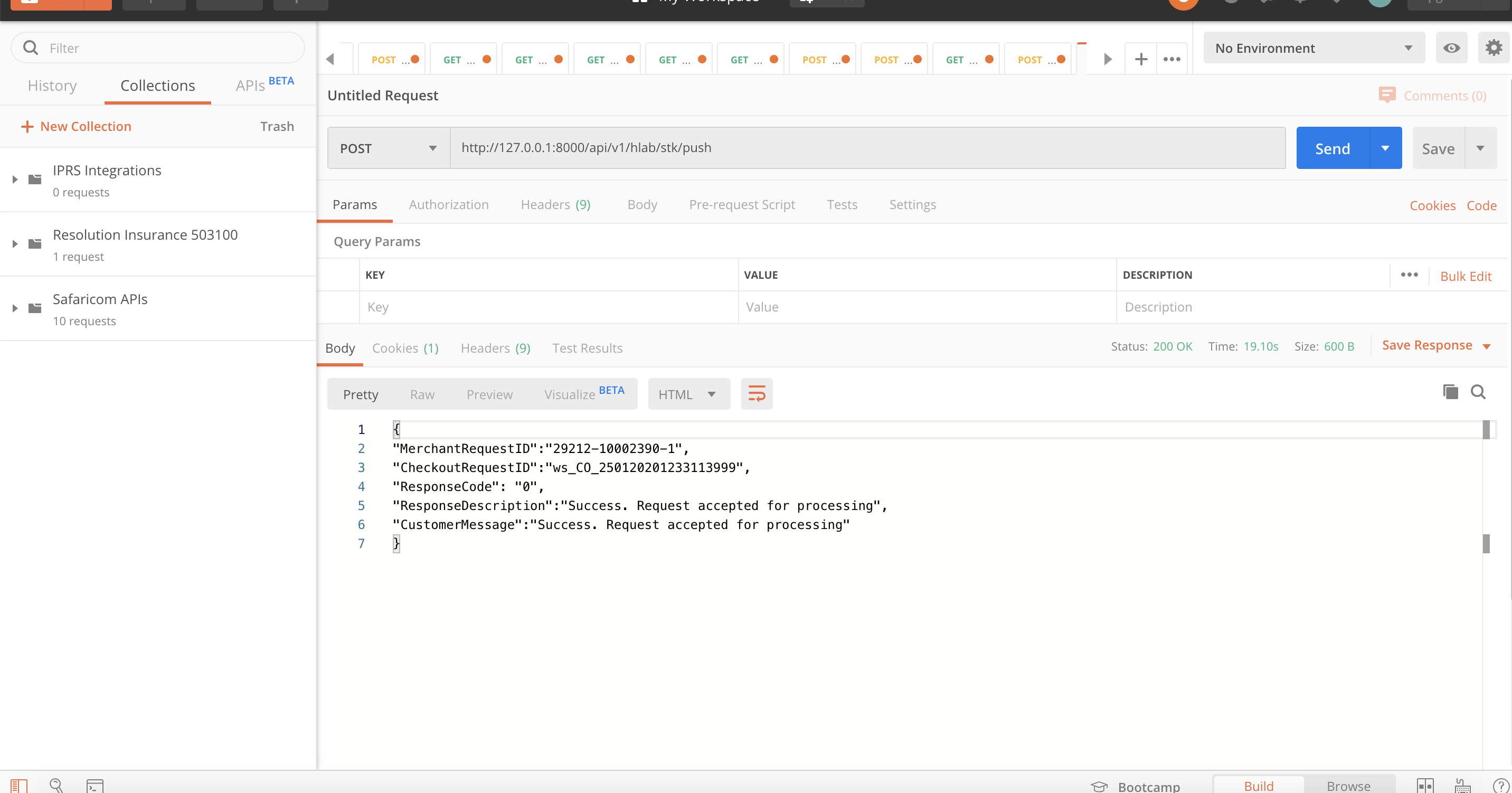
Task: Click Bulk Edit link
Action: click(x=1465, y=276)
